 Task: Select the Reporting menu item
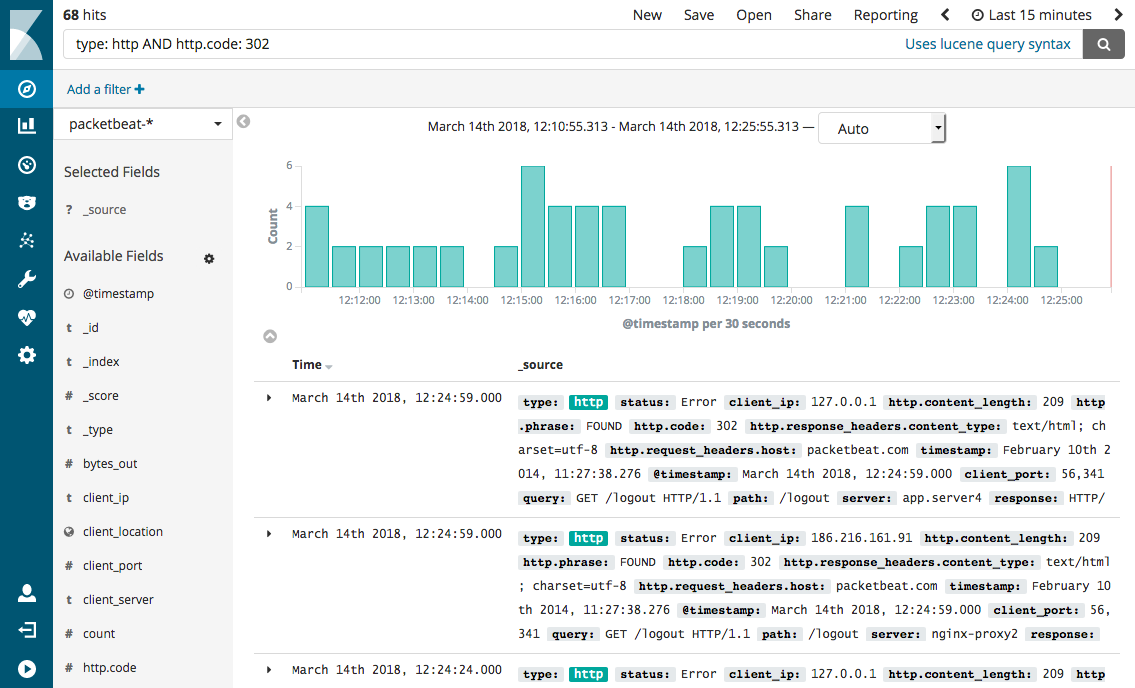(885, 14)
